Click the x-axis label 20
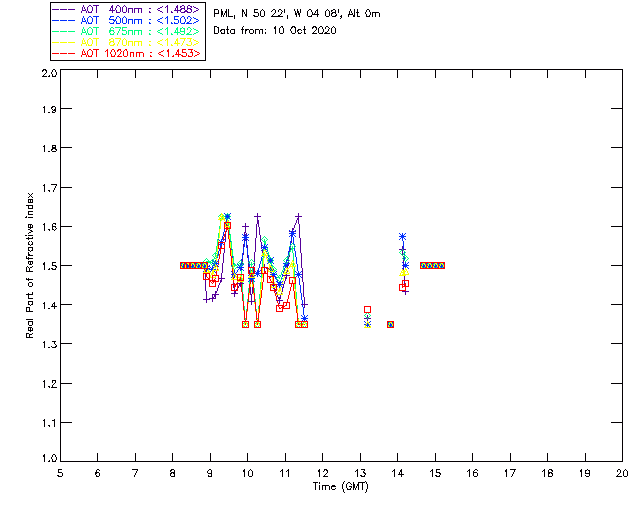The image size is (640, 512). 622,473
